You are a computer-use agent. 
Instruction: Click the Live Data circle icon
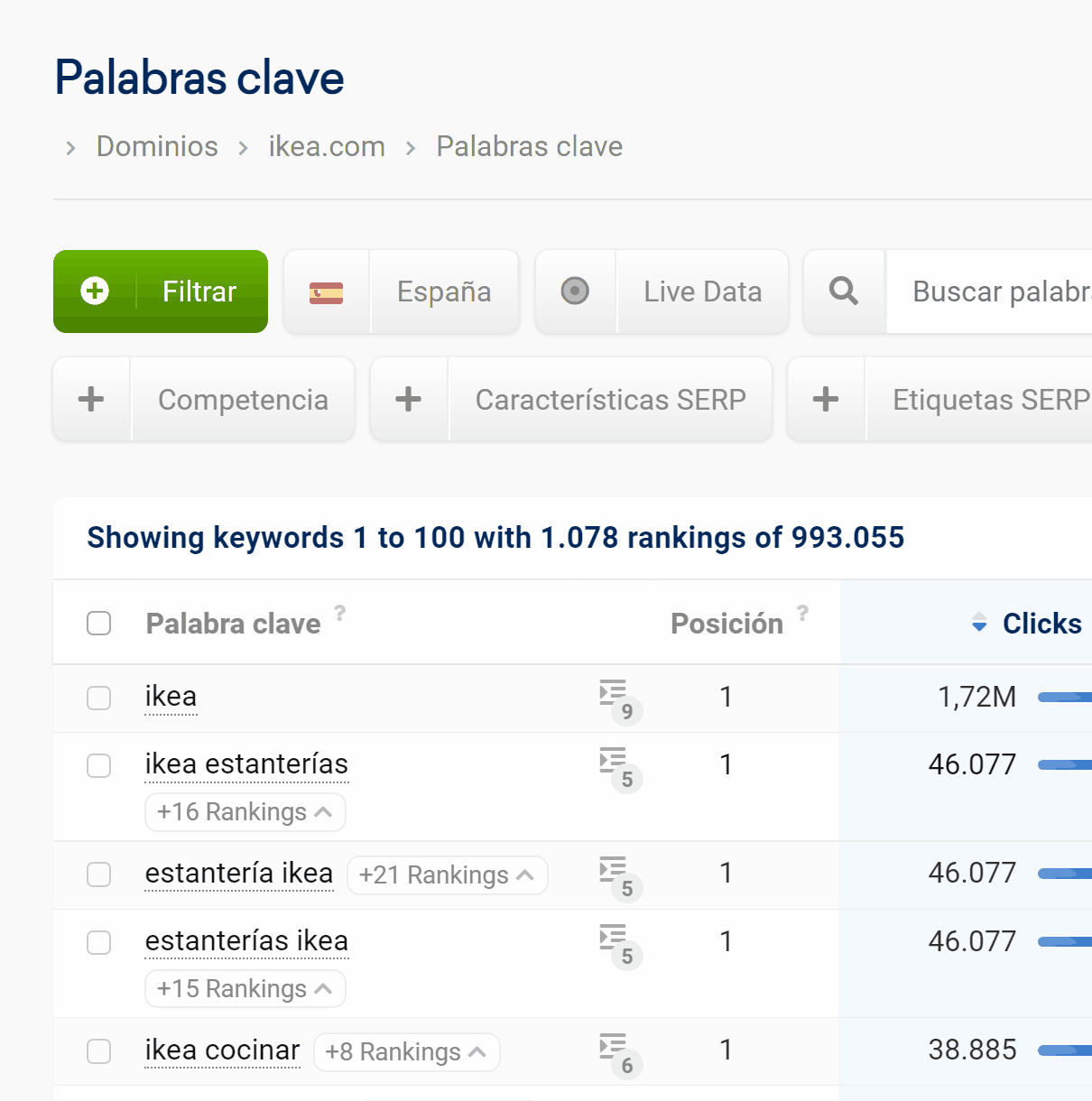pos(575,291)
